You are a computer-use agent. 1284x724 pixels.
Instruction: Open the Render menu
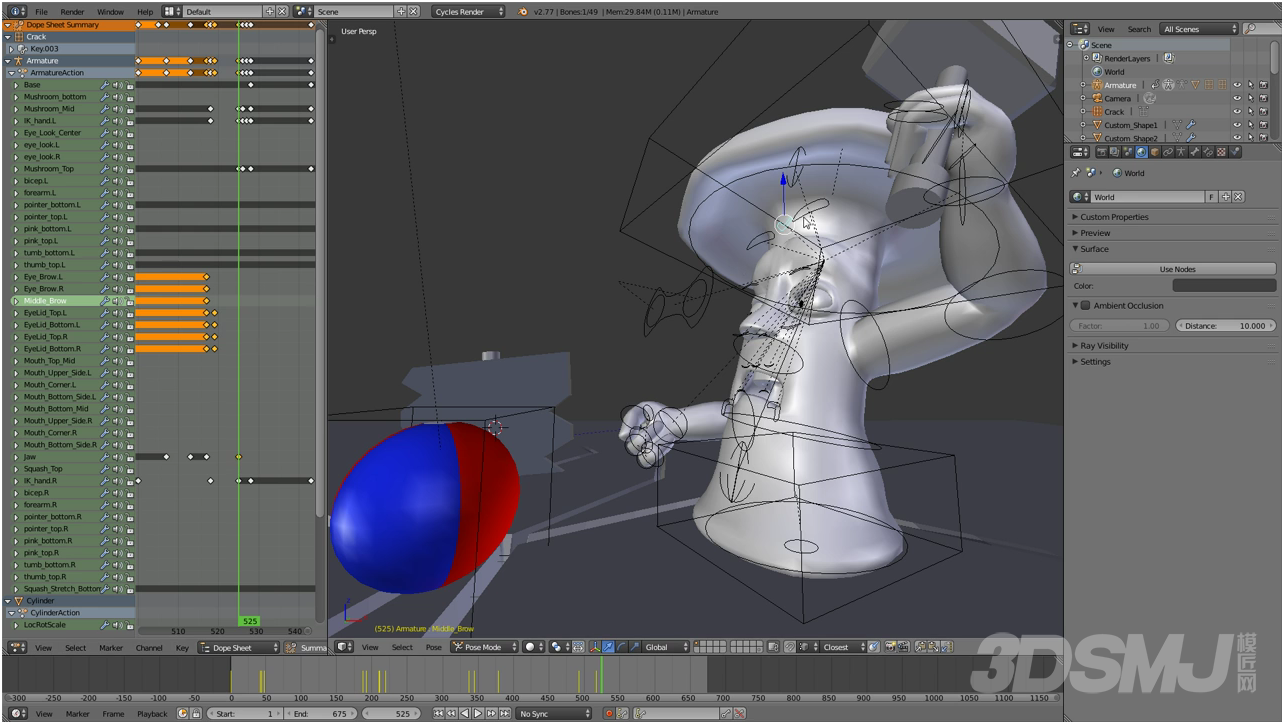(73, 11)
